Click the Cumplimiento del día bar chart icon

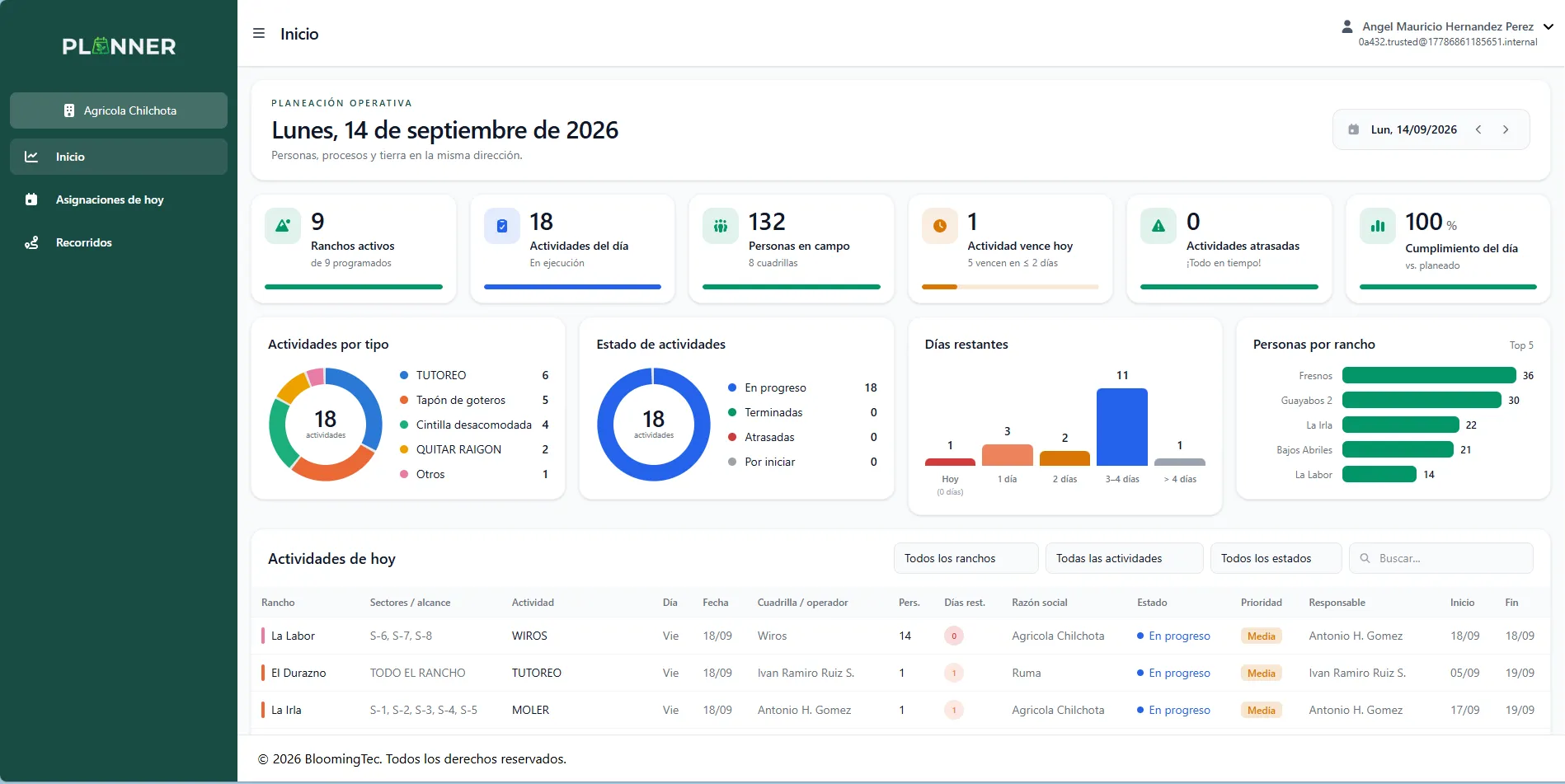[x=1378, y=226]
